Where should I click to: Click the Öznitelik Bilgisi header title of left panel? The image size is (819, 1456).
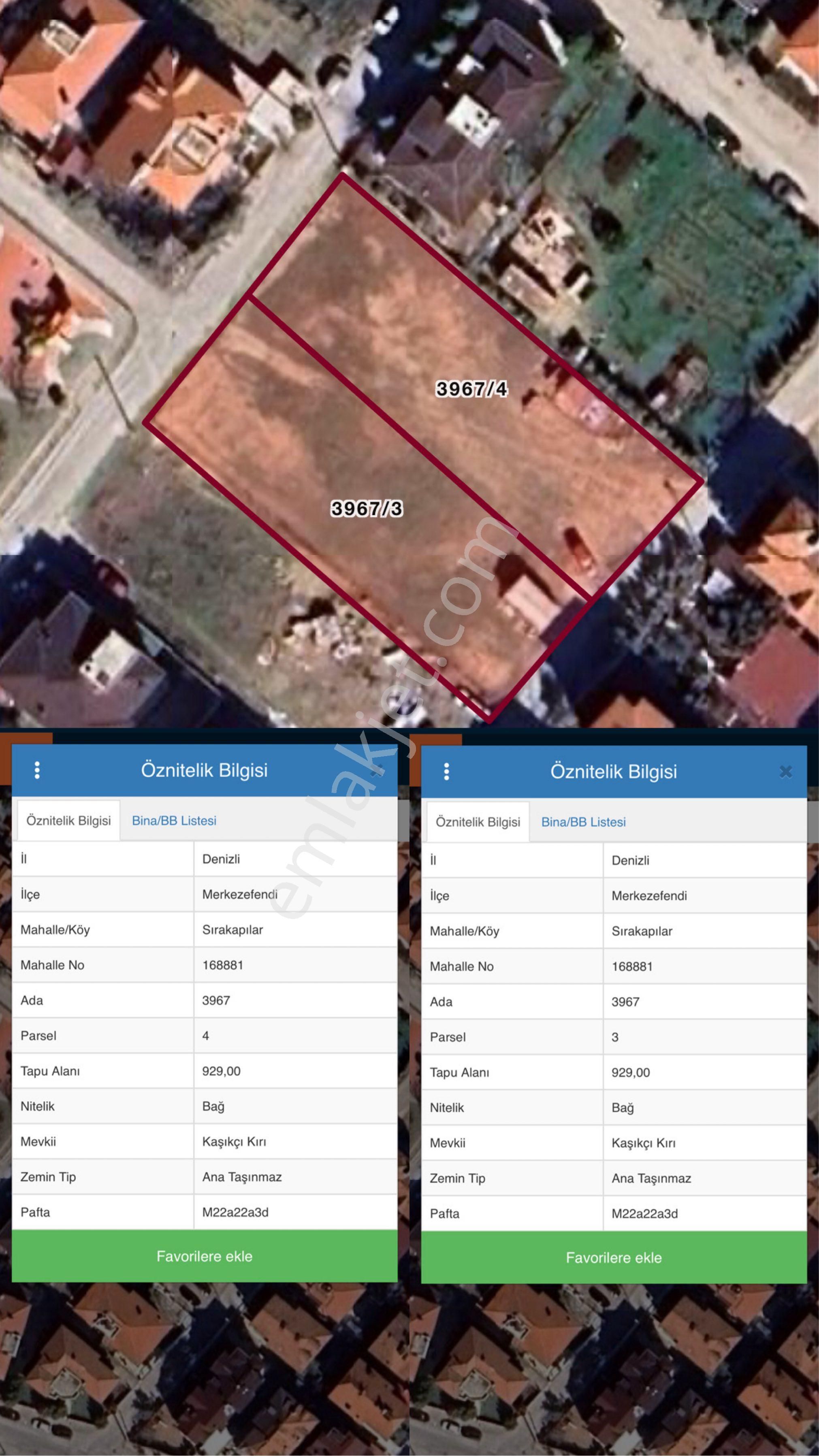204,770
